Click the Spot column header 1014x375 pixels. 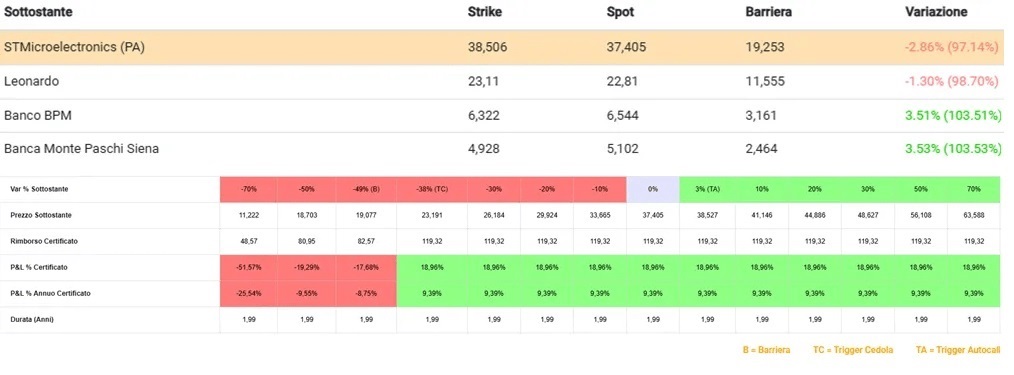tap(620, 12)
